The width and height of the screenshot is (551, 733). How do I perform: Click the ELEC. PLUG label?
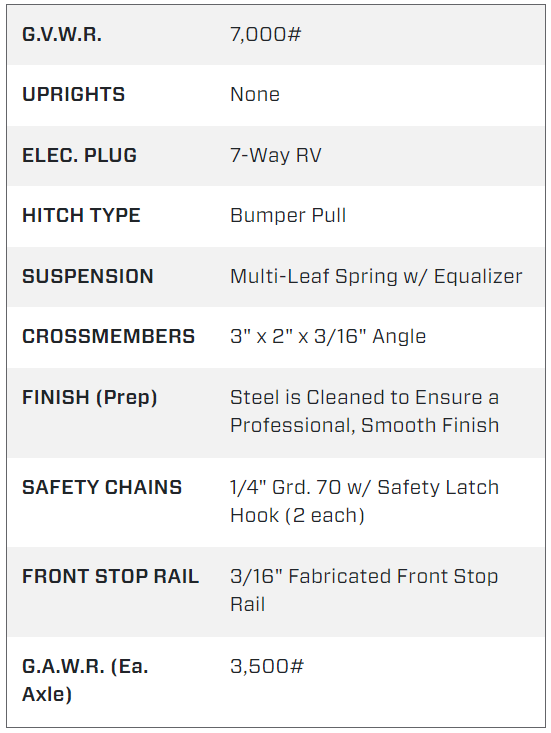(79, 155)
